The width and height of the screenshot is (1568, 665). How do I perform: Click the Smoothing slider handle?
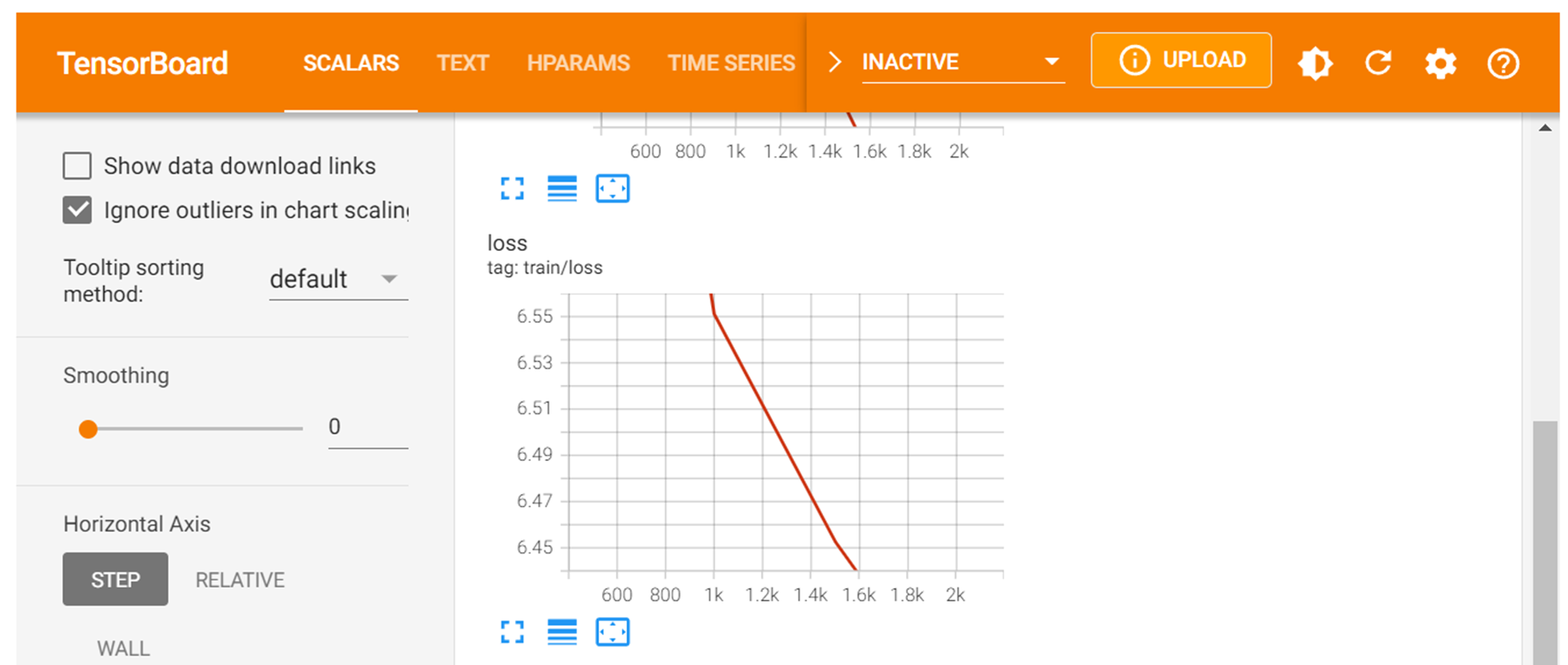point(88,429)
